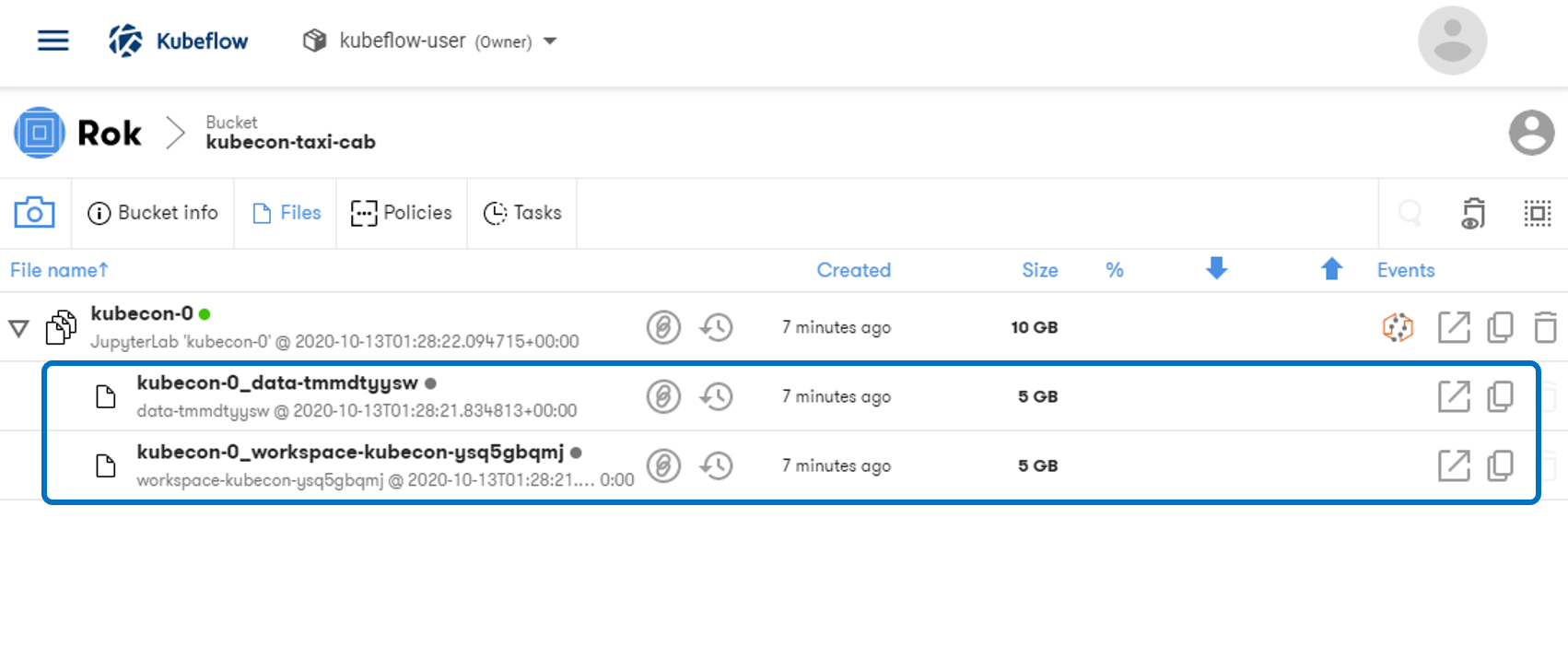Click the search magnifier icon
1568x659 pixels.
pos(1410,213)
